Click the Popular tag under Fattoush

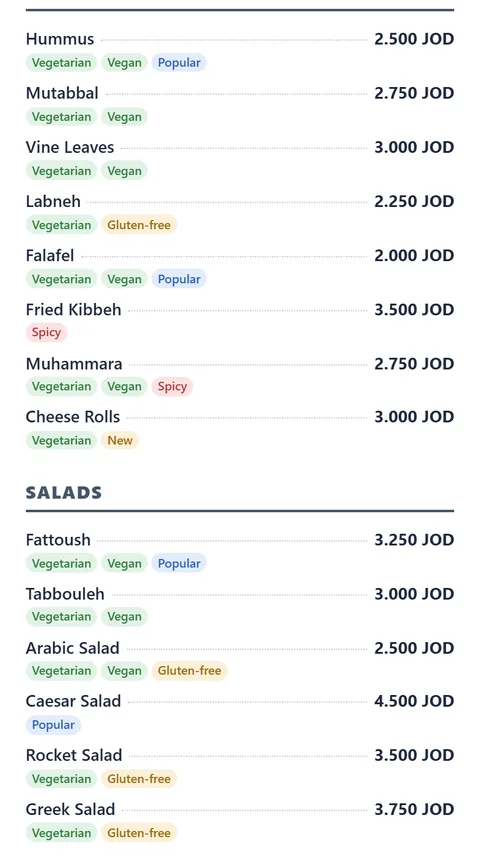coord(179,563)
